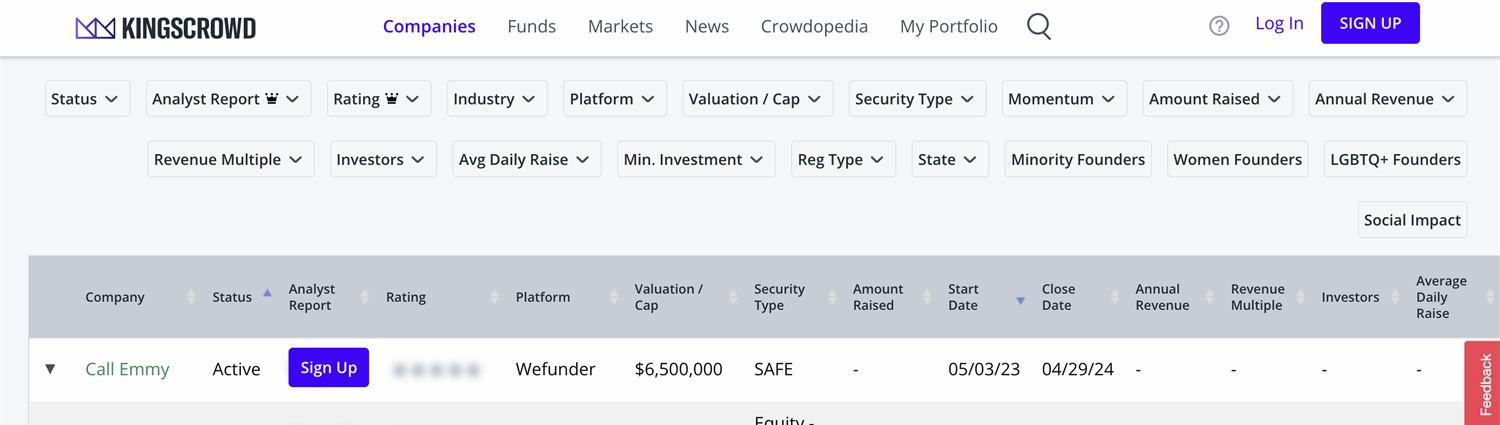This screenshot has width=1500, height=425.
Task: Open Crowdopedia from navigation
Action: coord(814,27)
